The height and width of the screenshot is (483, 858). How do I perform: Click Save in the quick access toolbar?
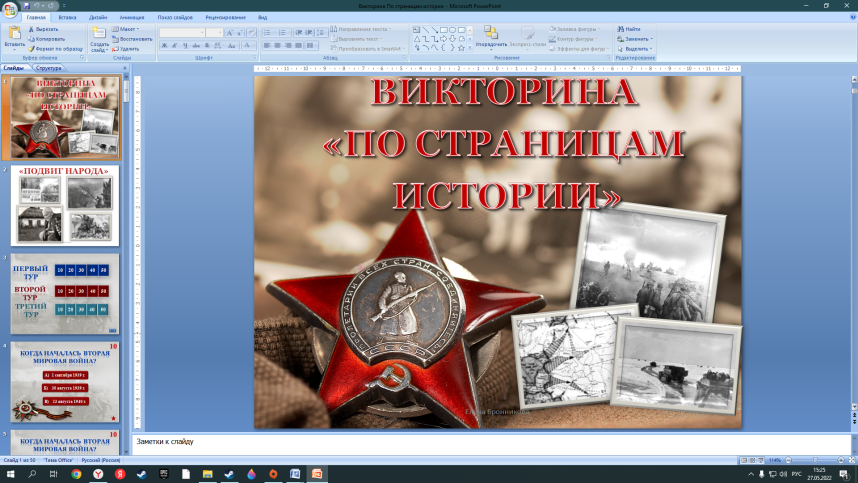pyautogui.click(x=26, y=5)
